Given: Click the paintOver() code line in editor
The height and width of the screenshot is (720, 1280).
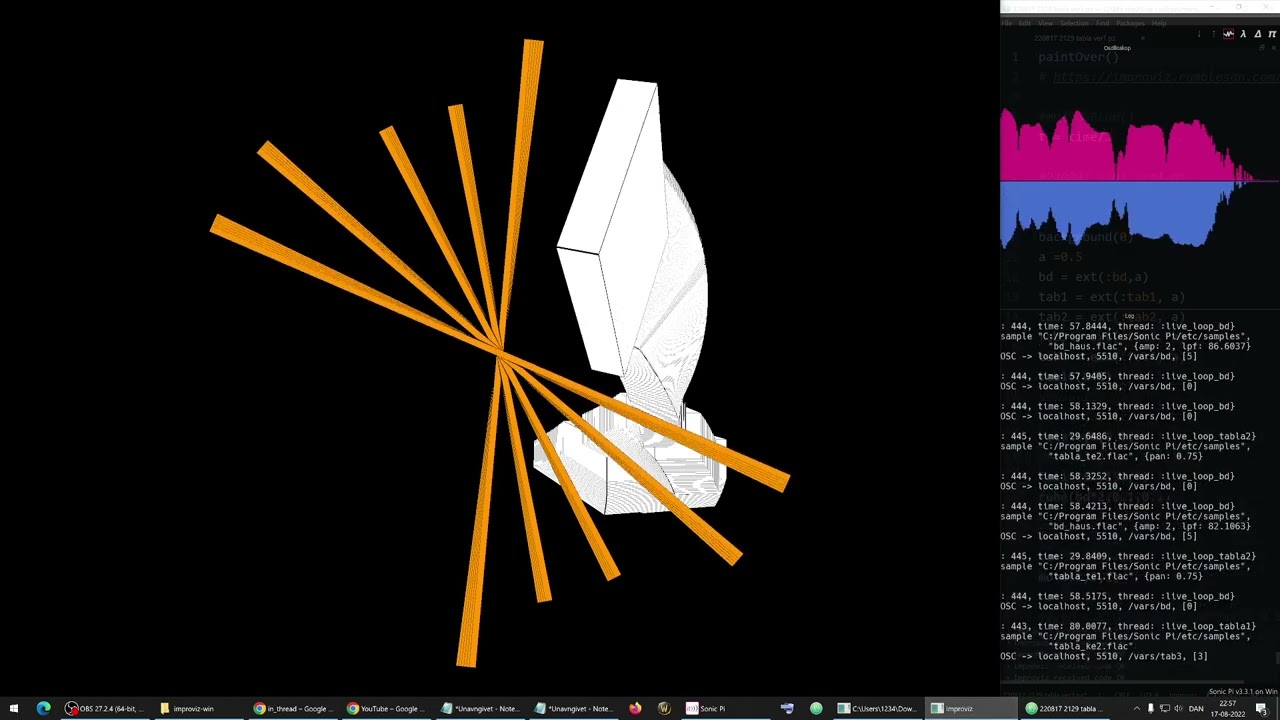Looking at the screenshot, I should [1078, 57].
